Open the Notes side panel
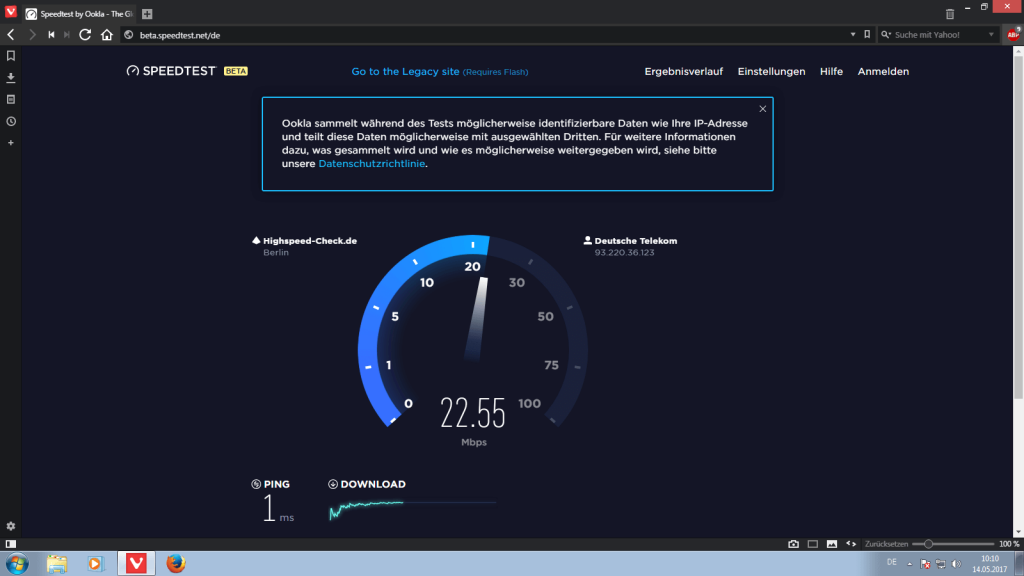The image size is (1024, 576). pyautogui.click(x=10, y=99)
